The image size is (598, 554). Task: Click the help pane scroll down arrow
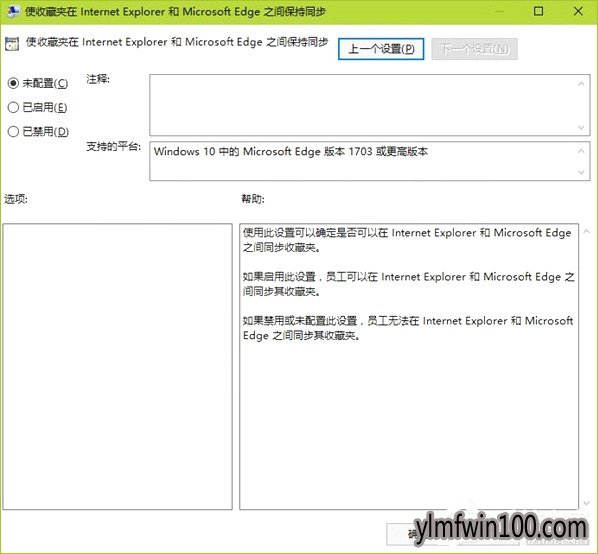click(x=587, y=503)
